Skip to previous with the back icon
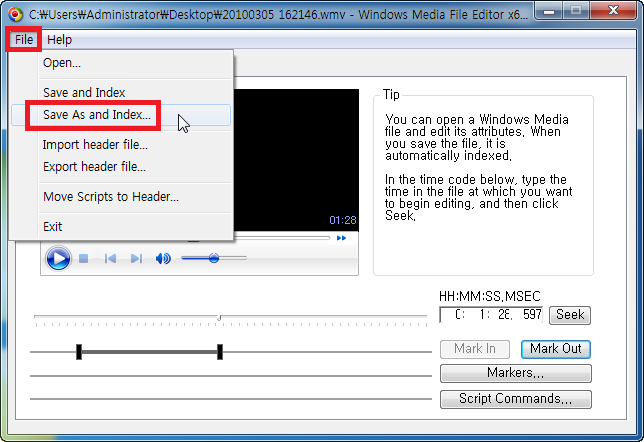 110,258
